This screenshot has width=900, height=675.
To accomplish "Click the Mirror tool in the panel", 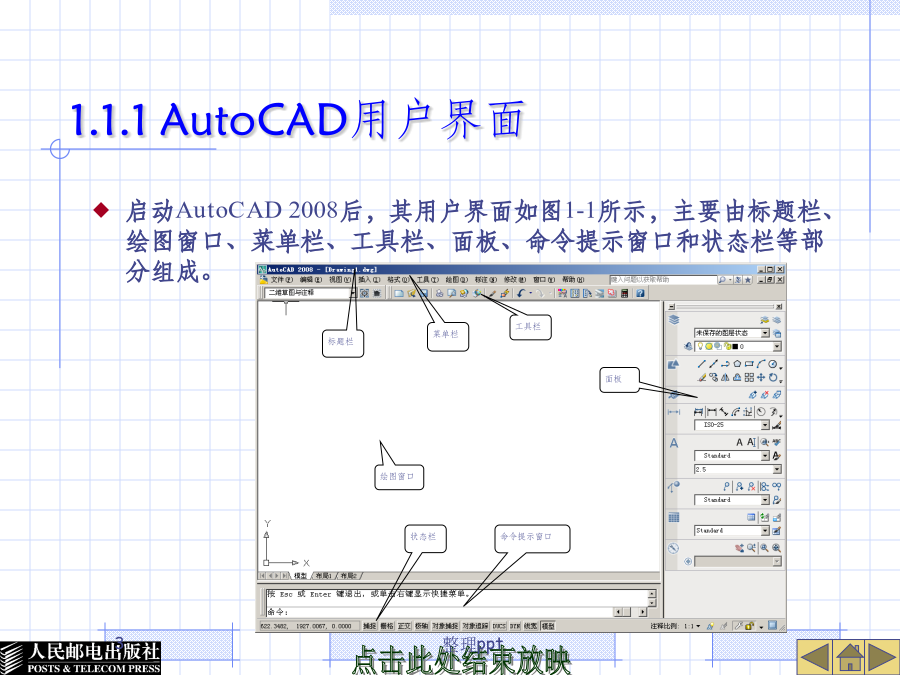I will click(725, 378).
